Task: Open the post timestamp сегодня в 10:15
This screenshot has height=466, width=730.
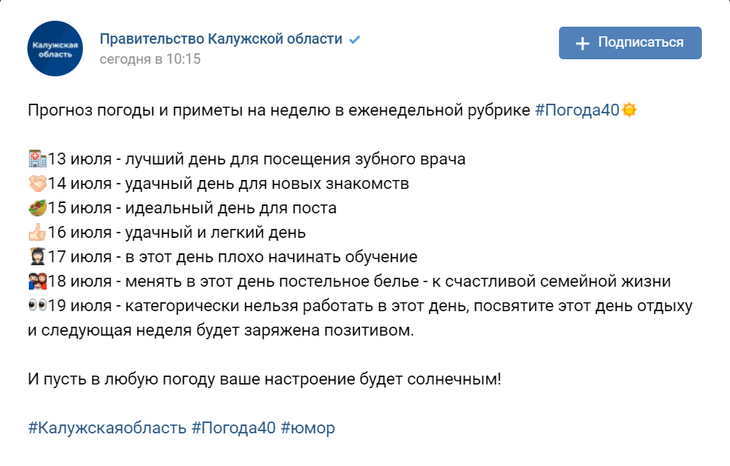Action: (x=150, y=59)
